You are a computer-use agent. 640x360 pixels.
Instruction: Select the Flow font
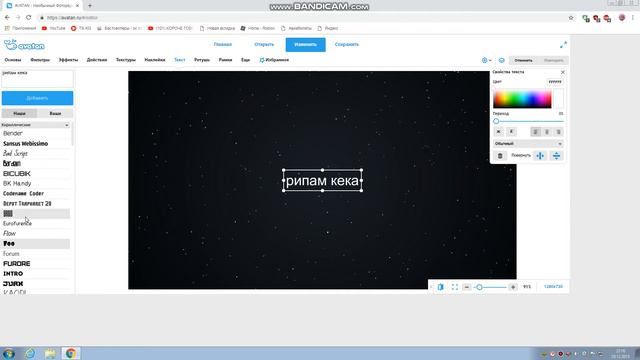coord(36,233)
